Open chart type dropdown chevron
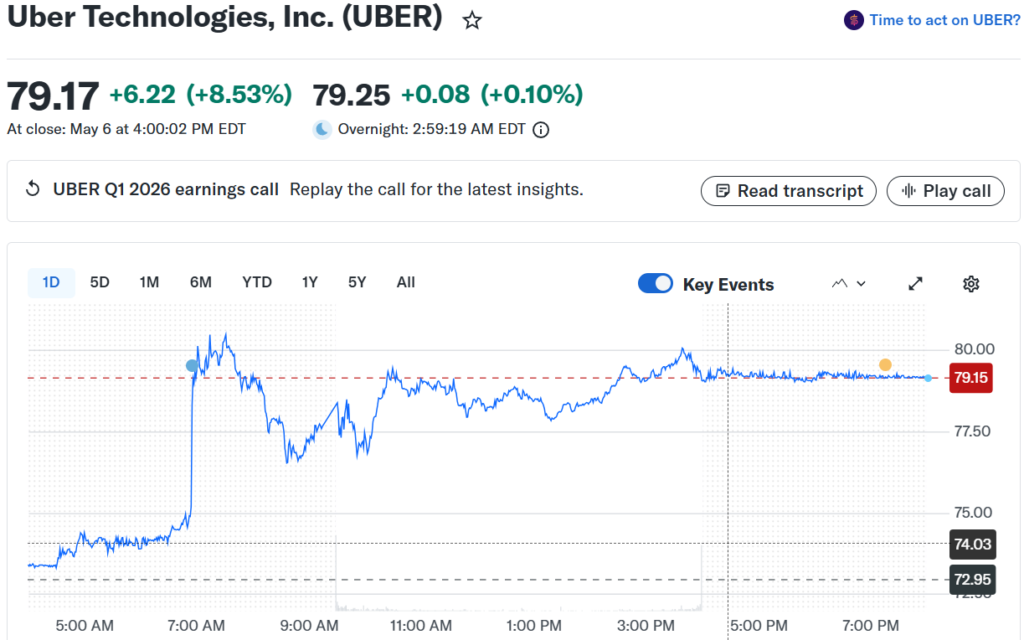This screenshot has width=1024, height=640. coord(861,283)
